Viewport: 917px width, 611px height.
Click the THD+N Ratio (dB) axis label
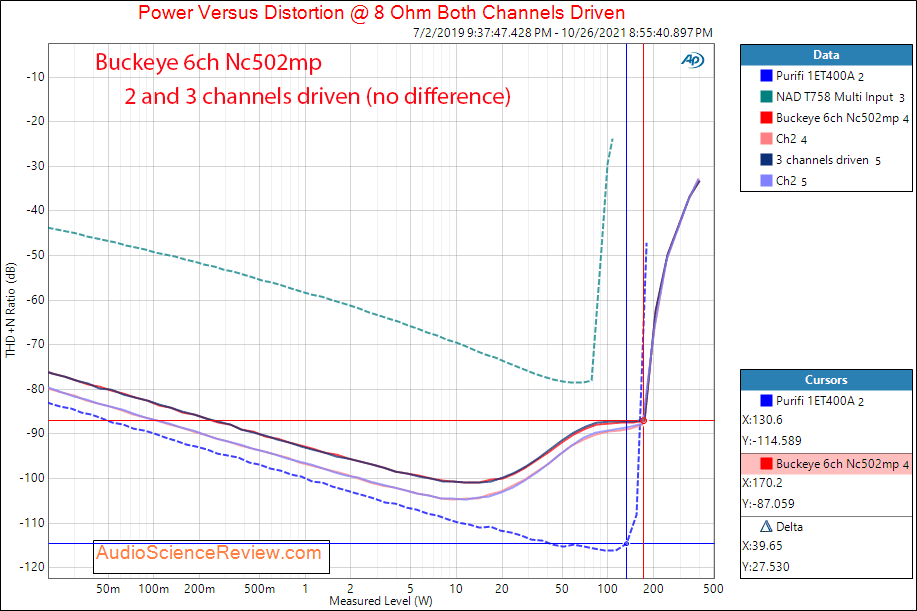(11, 310)
